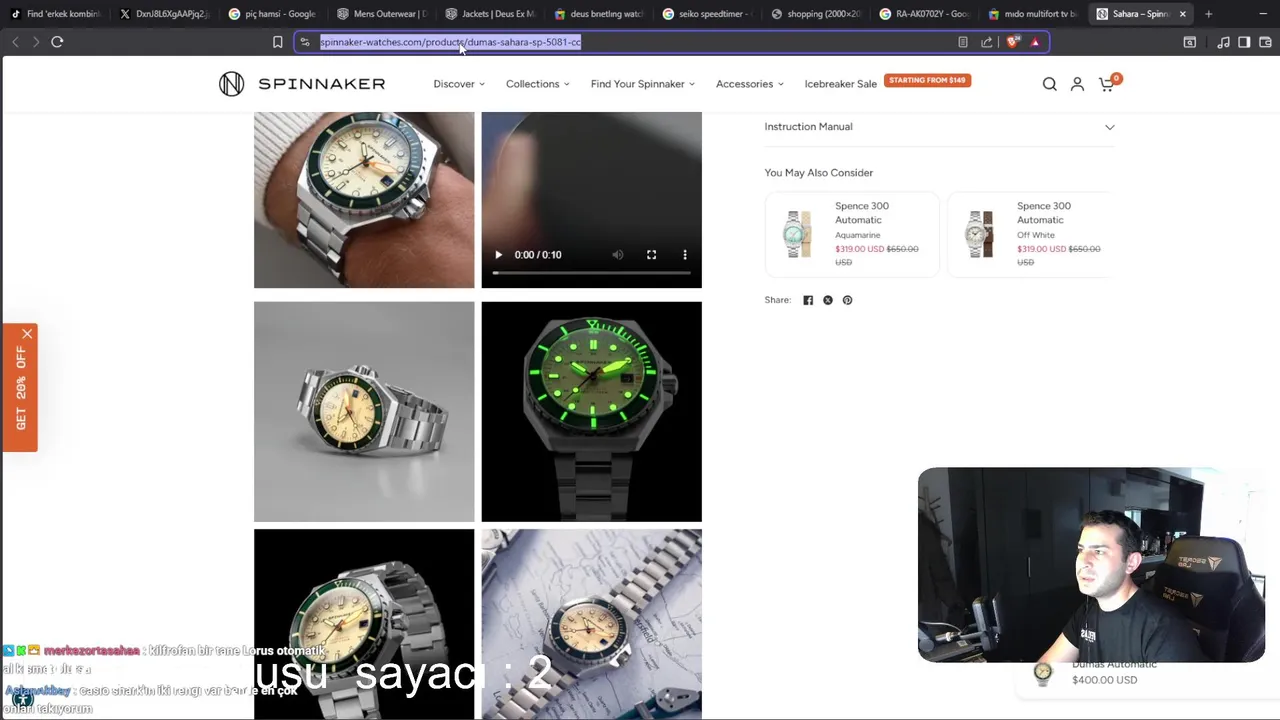The image size is (1280, 720).
Task: Switch to the Mens Outerwear tab
Action: 381,14
